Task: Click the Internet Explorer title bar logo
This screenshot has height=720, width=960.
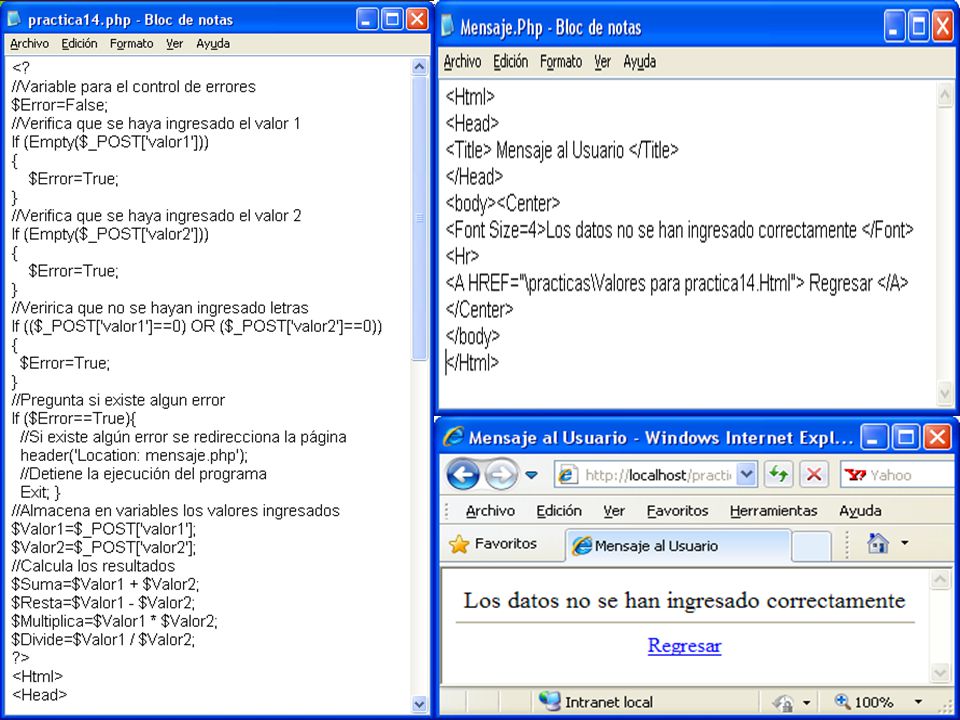Action: [454, 437]
